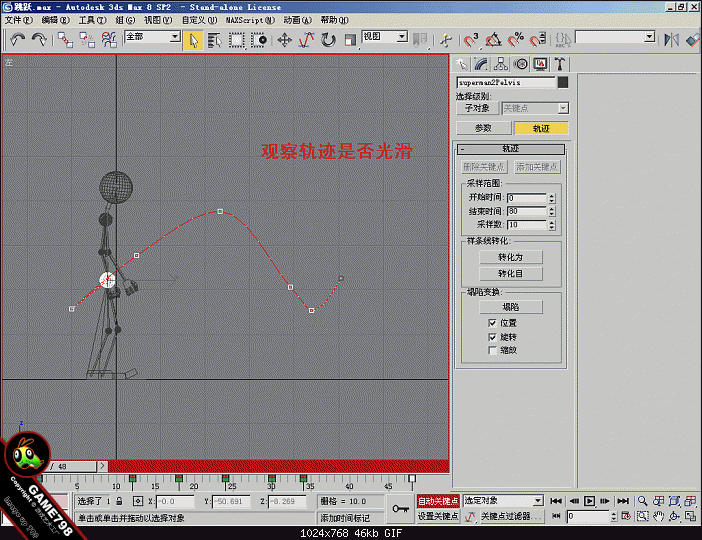Screen dimensions: 702x540
Task: Click the Select and Manipulate icon
Action: tap(445, 40)
